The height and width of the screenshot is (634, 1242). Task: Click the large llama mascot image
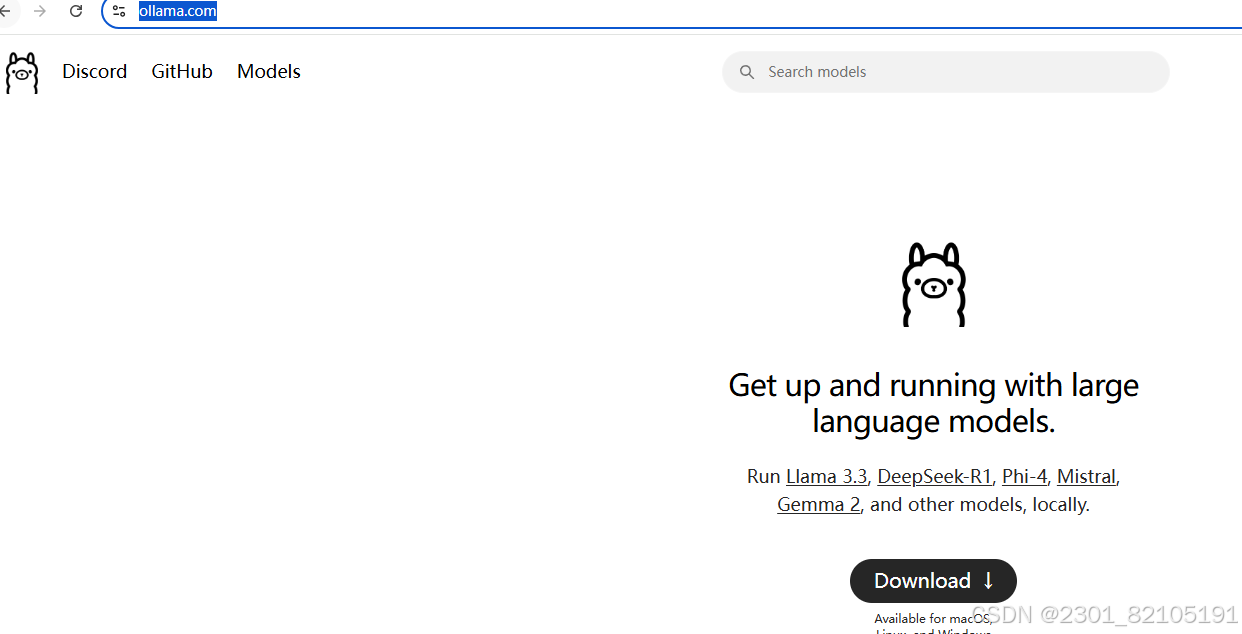click(934, 284)
